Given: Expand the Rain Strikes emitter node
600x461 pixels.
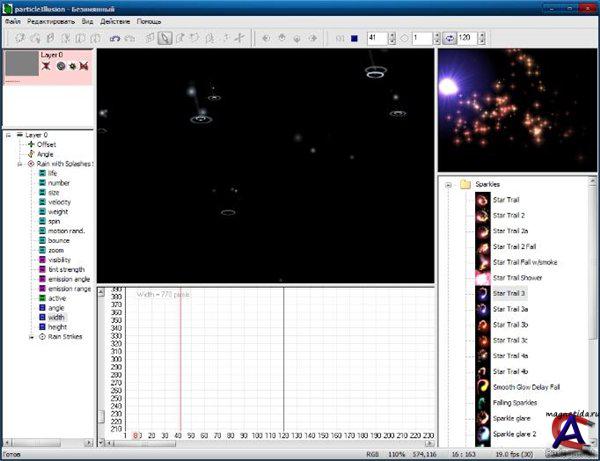Looking at the screenshot, I should tap(31, 337).
